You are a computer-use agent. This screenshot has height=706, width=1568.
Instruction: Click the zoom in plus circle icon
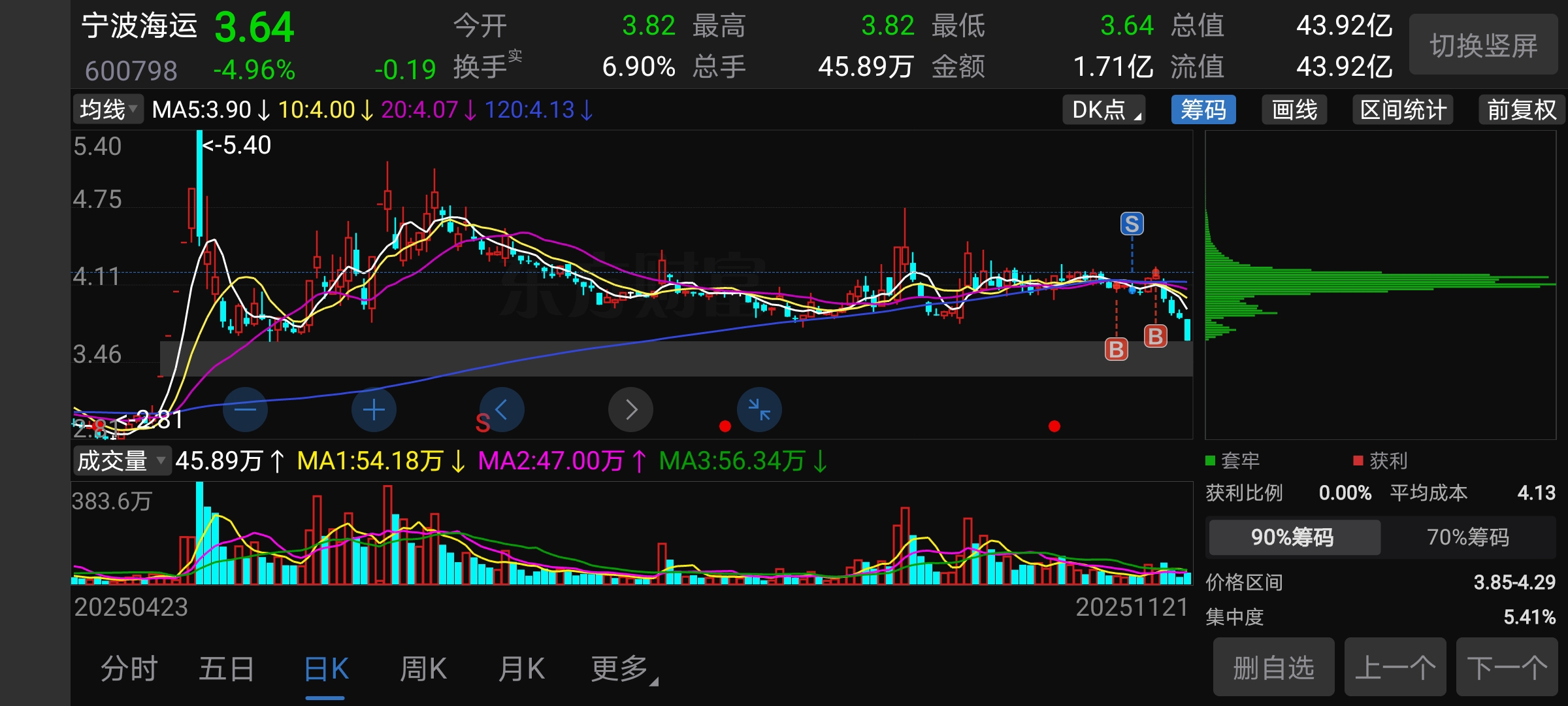374,410
